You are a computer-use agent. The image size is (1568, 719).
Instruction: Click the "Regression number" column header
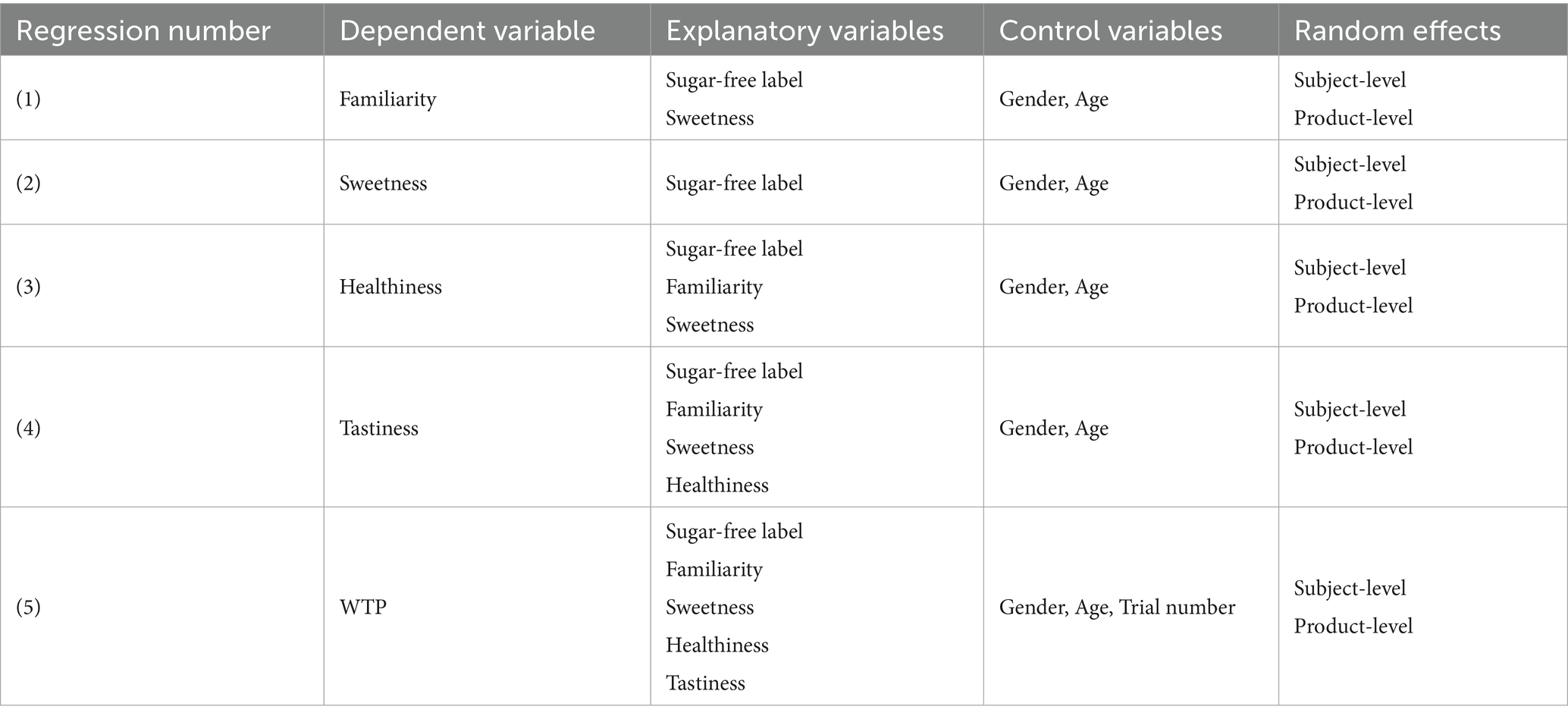tap(143, 31)
